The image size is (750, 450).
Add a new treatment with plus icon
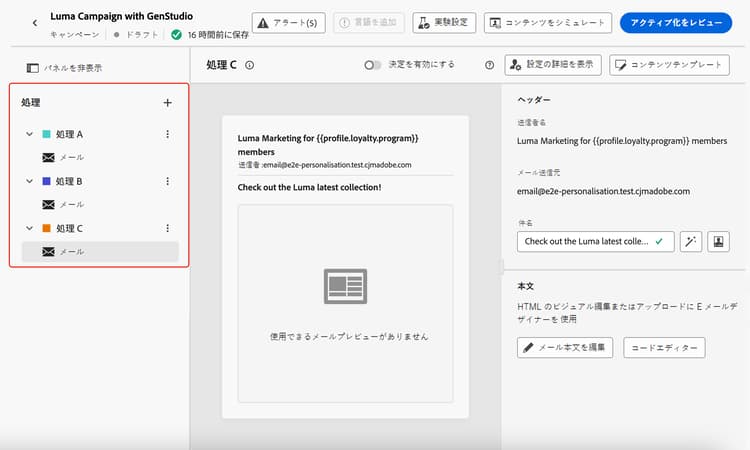pos(167,103)
